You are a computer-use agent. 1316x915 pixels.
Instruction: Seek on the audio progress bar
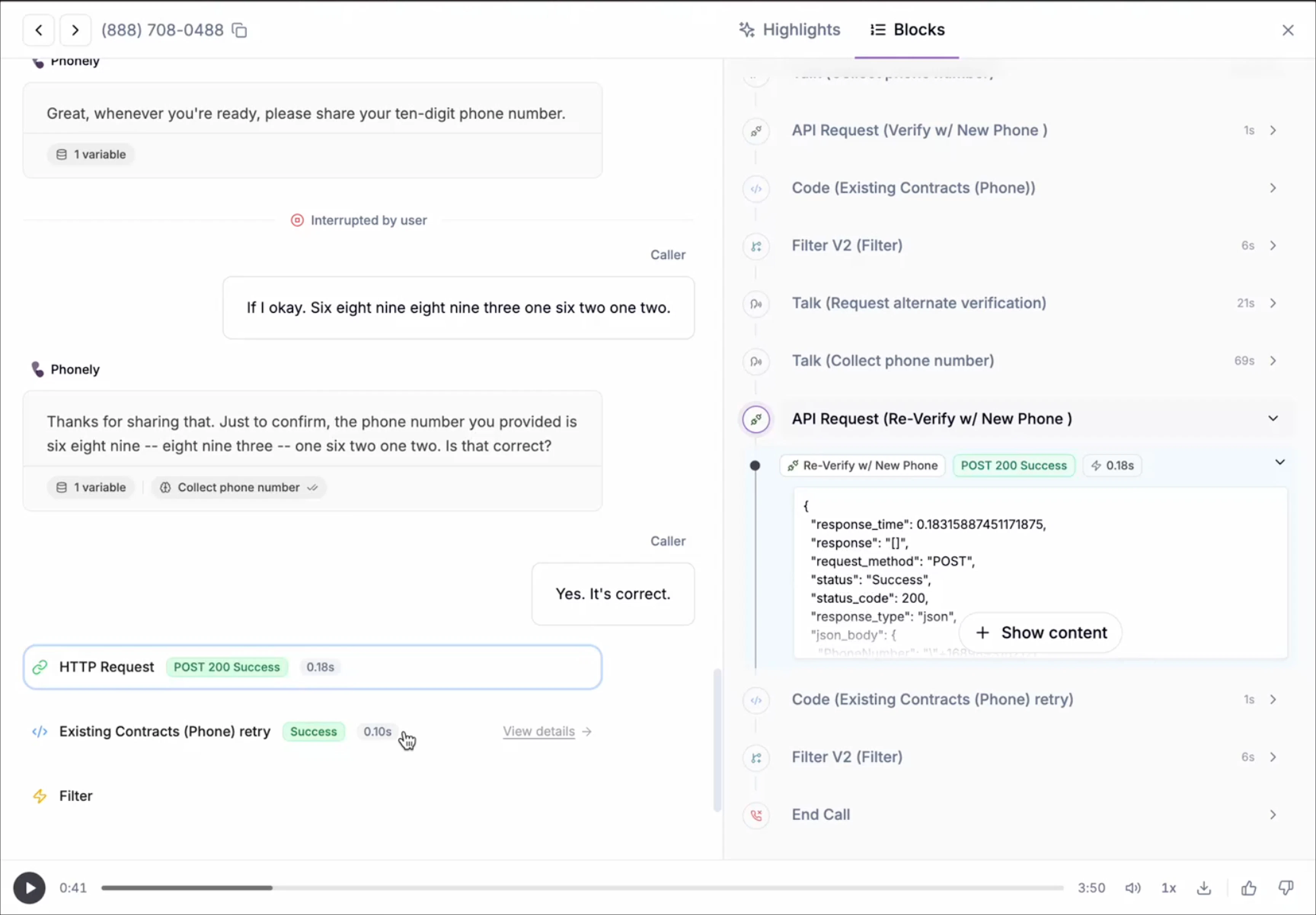[x=582, y=888]
